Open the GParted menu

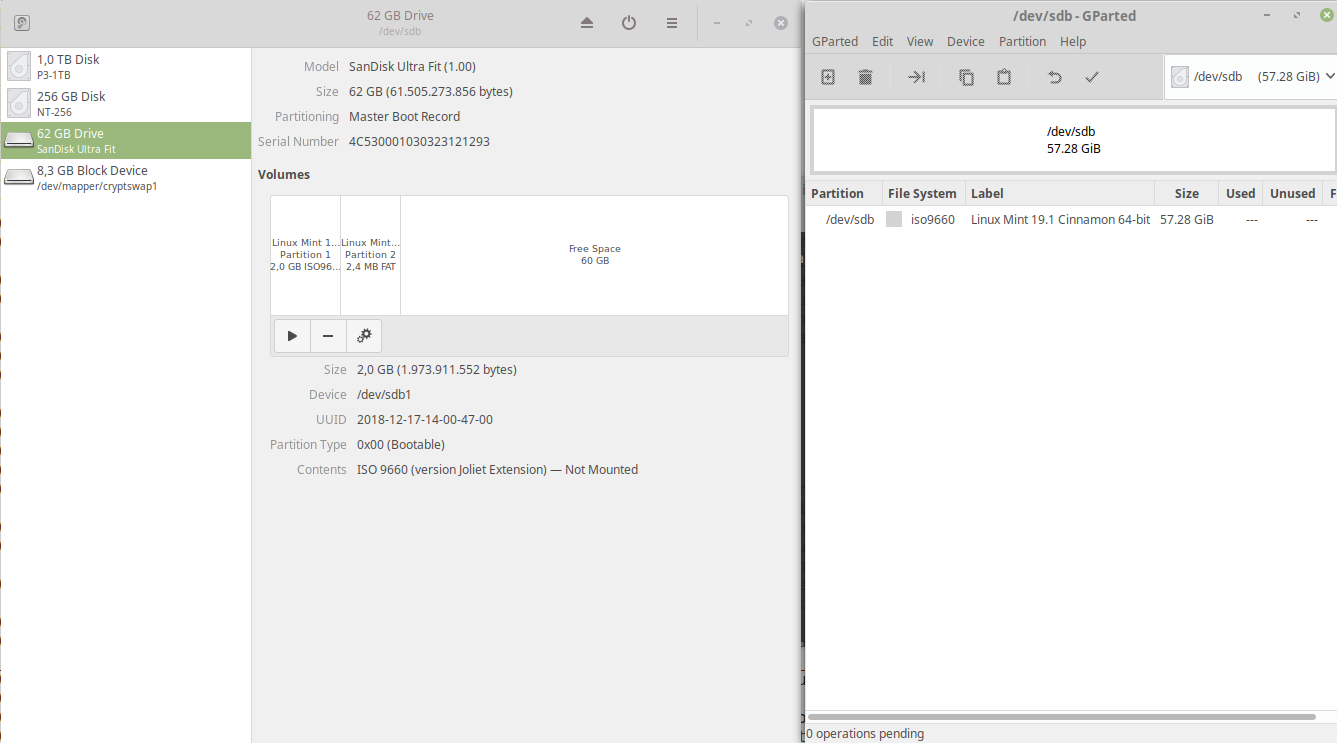(835, 41)
